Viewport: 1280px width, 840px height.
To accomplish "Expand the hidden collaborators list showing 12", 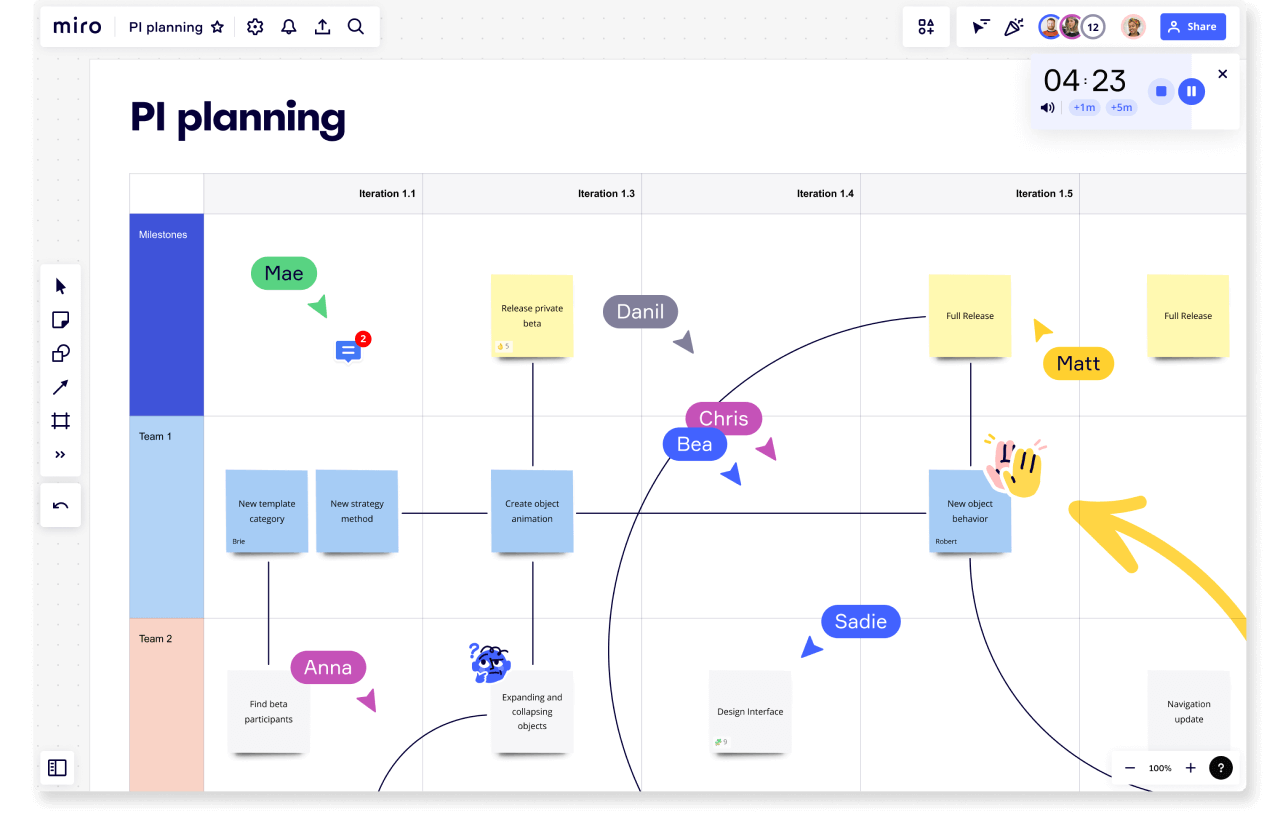I will (x=1092, y=26).
